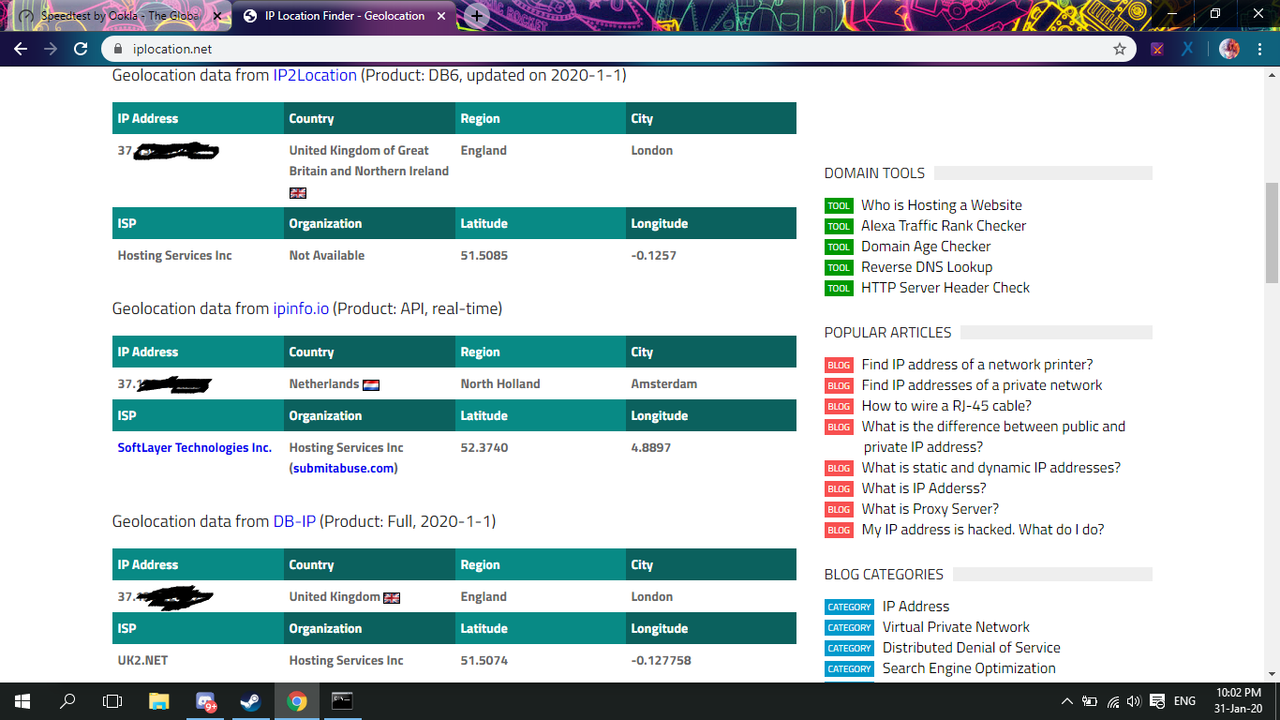Open Discord from the taskbar
The height and width of the screenshot is (720, 1280).
[205, 701]
